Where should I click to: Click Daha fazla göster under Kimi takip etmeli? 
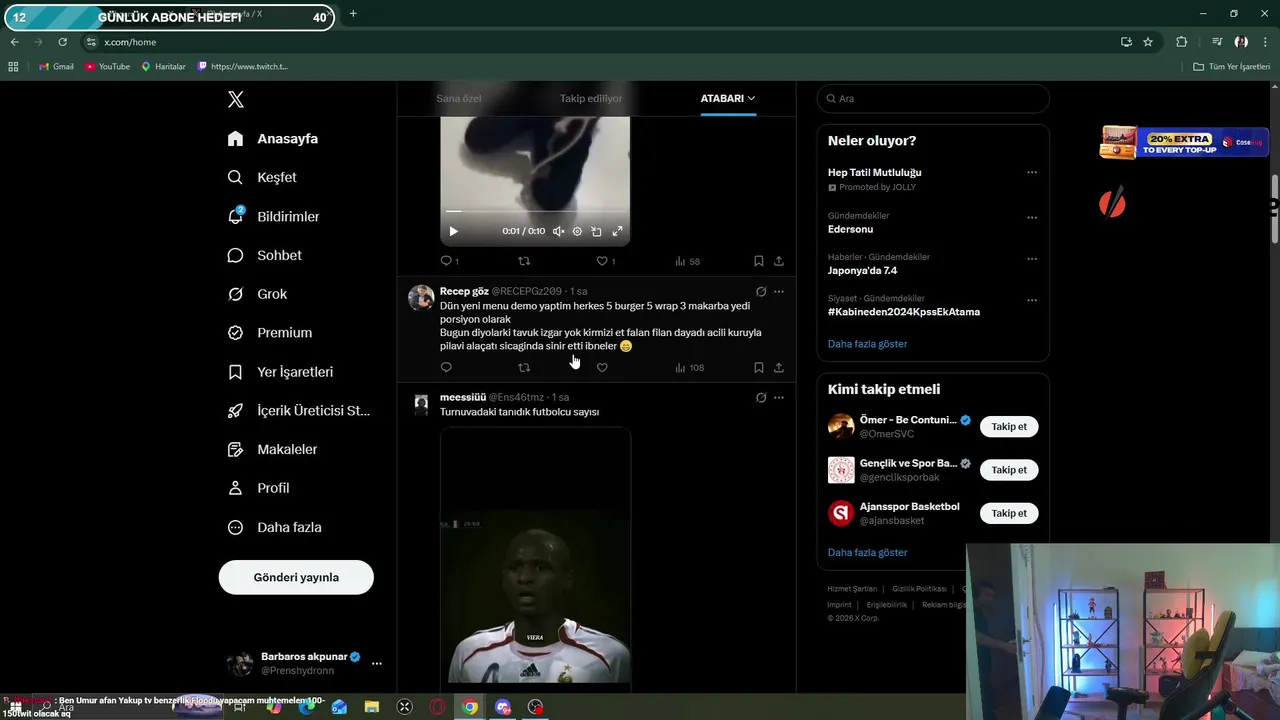(867, 552)
